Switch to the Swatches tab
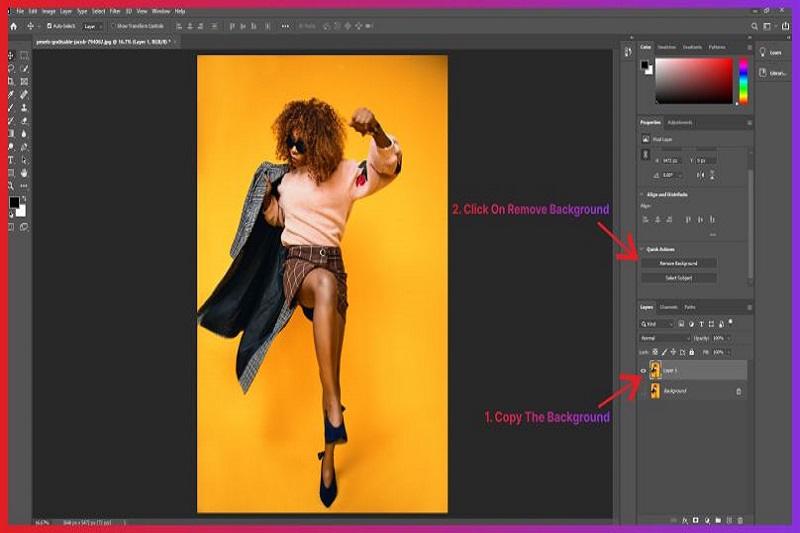800x533 pixels. coord(666,47)
